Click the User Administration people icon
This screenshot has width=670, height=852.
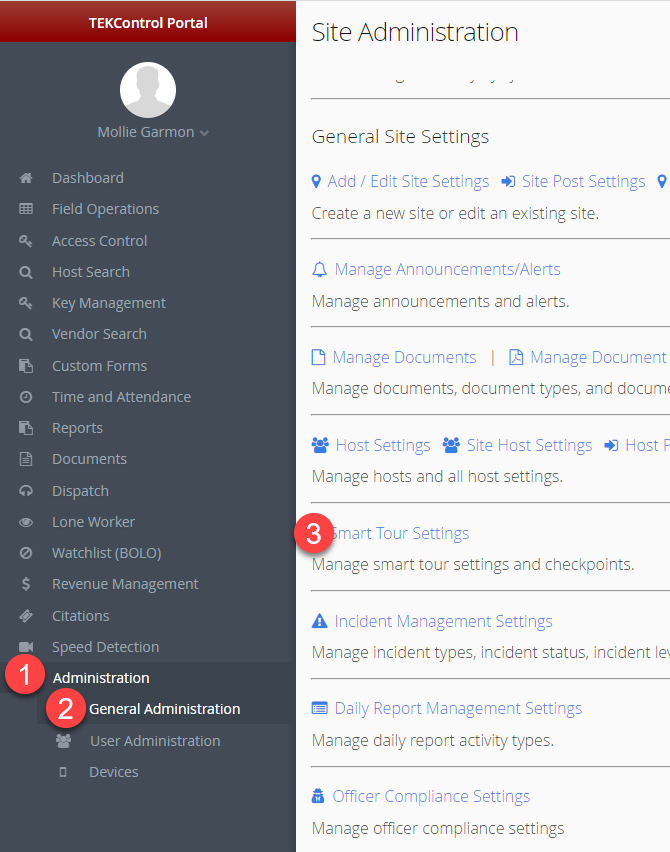click(x=64, y=741)
